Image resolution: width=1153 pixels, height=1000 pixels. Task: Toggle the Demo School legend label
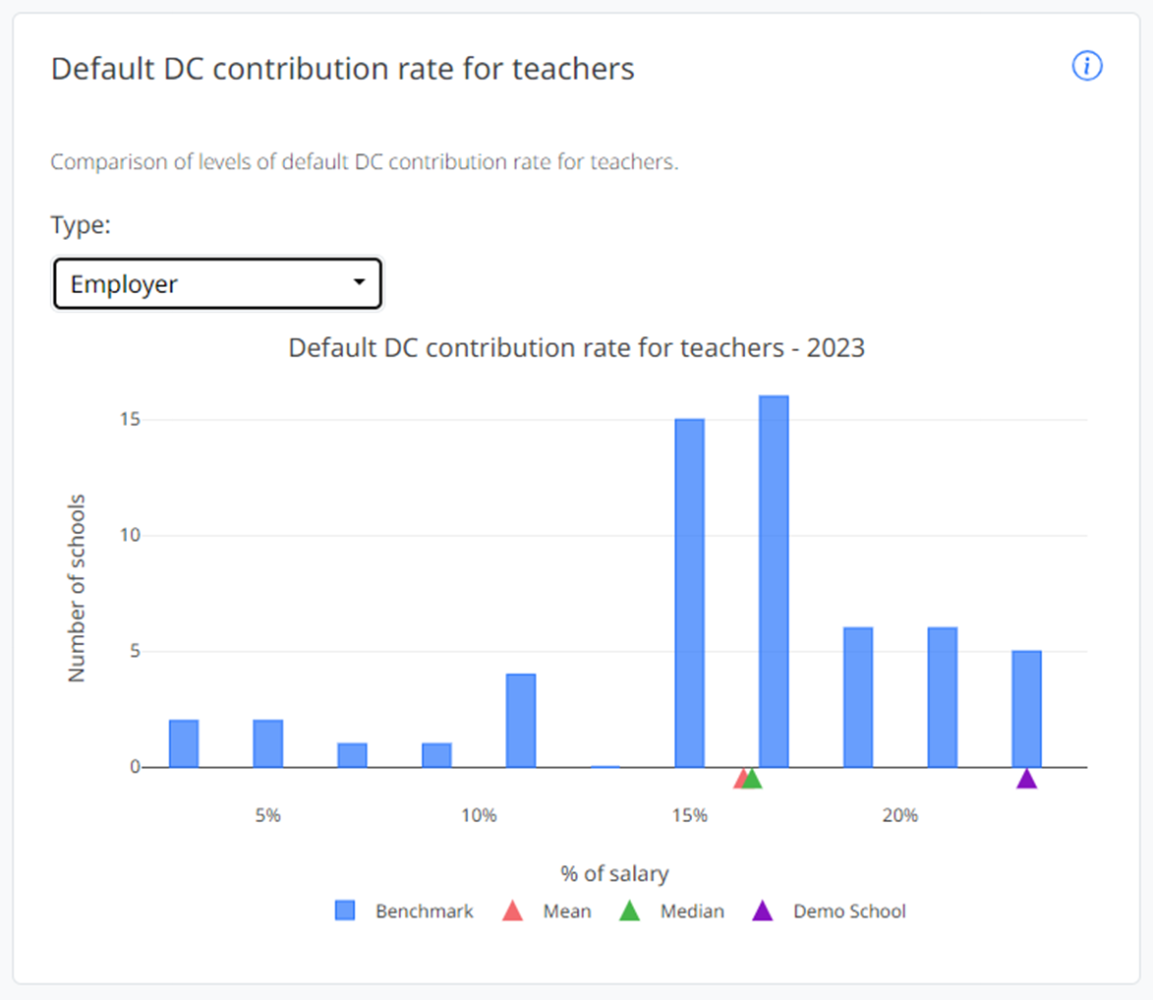[849, 912]
